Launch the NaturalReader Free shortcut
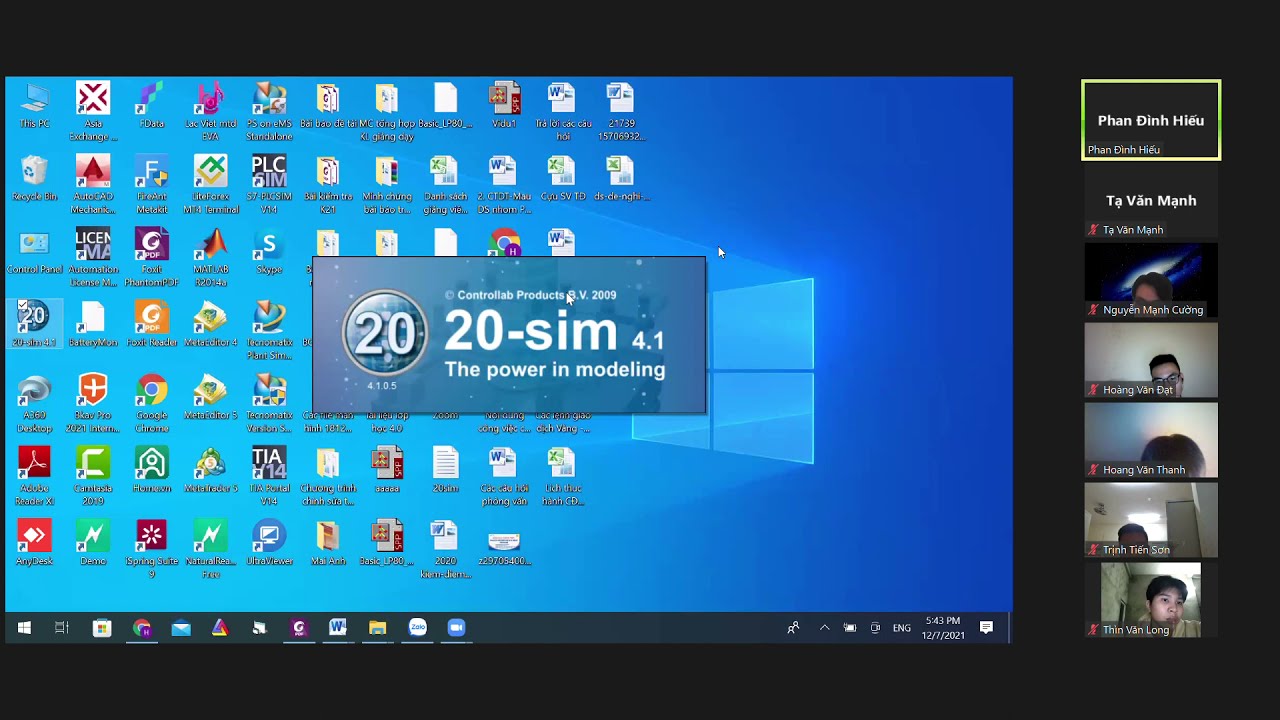Viewport: 1280px width, 720px height. coord(211,550)
